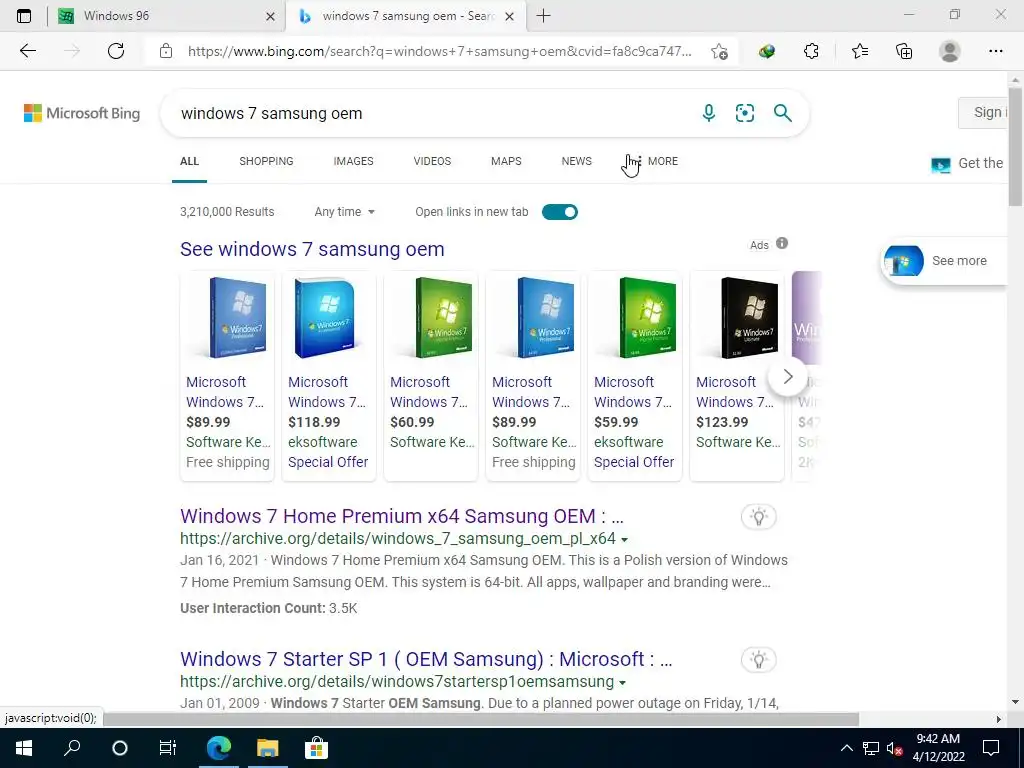Click lightbulb icon beside Home Premium result
This screenshot has height=768, width=1024.
[759, 517]
